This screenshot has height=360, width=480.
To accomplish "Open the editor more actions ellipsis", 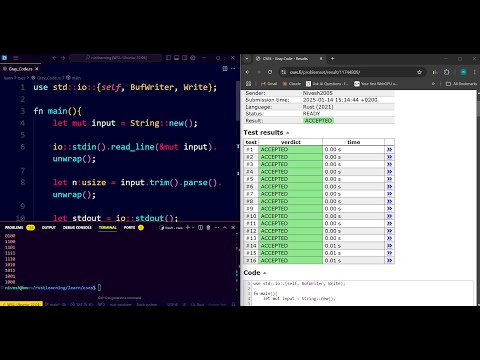I will [x=233, y=69].
